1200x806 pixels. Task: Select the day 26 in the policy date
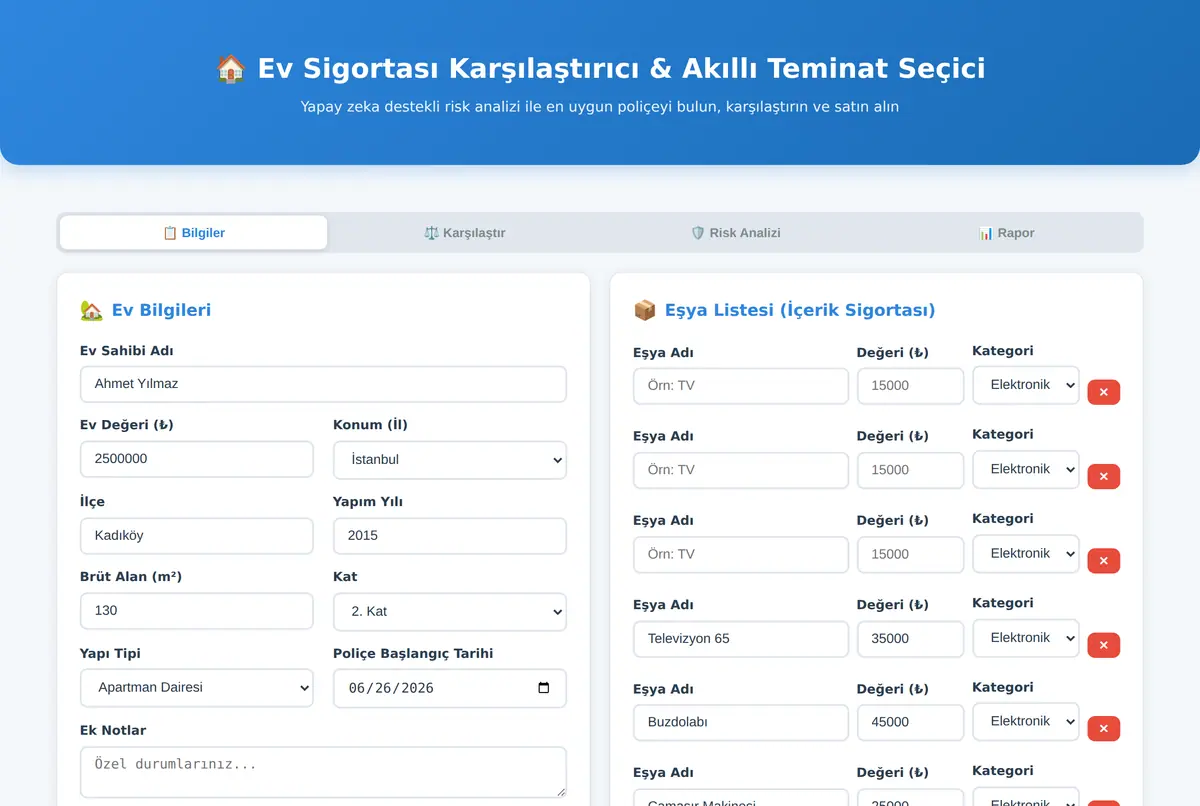tap(383, 688)
